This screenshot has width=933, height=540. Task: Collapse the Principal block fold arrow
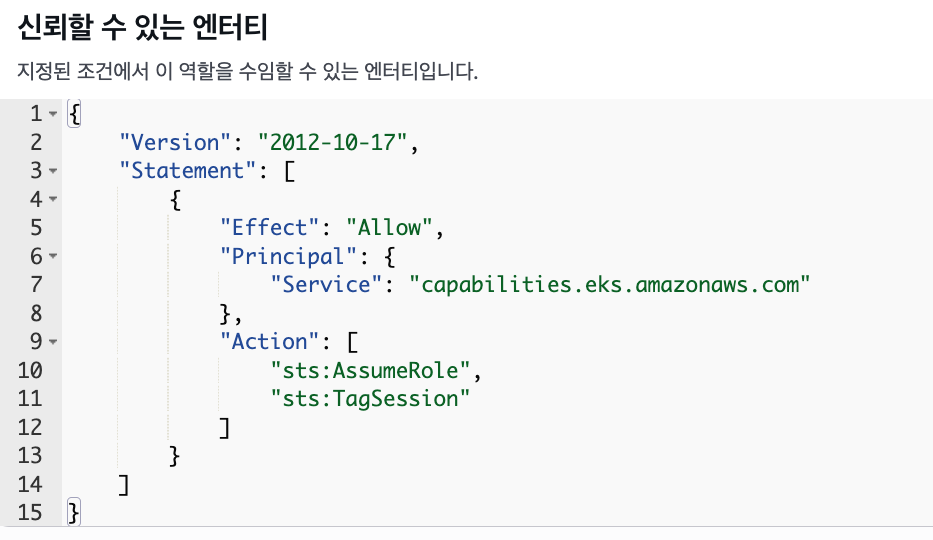coord(53,257)
